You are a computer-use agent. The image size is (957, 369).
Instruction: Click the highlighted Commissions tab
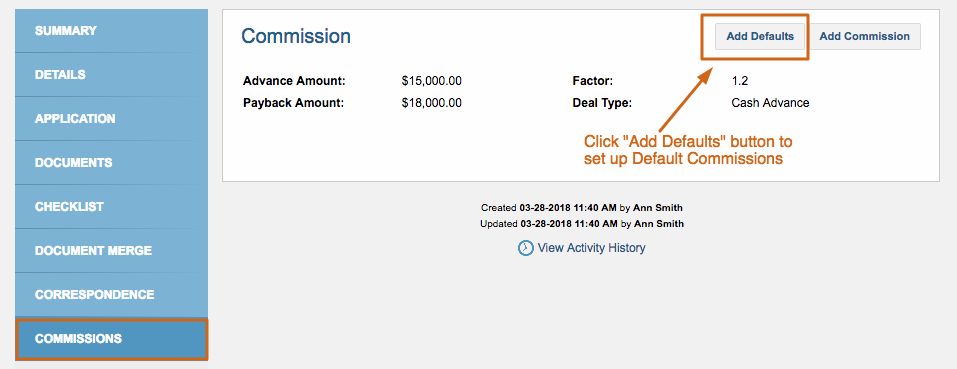point(112,339)
